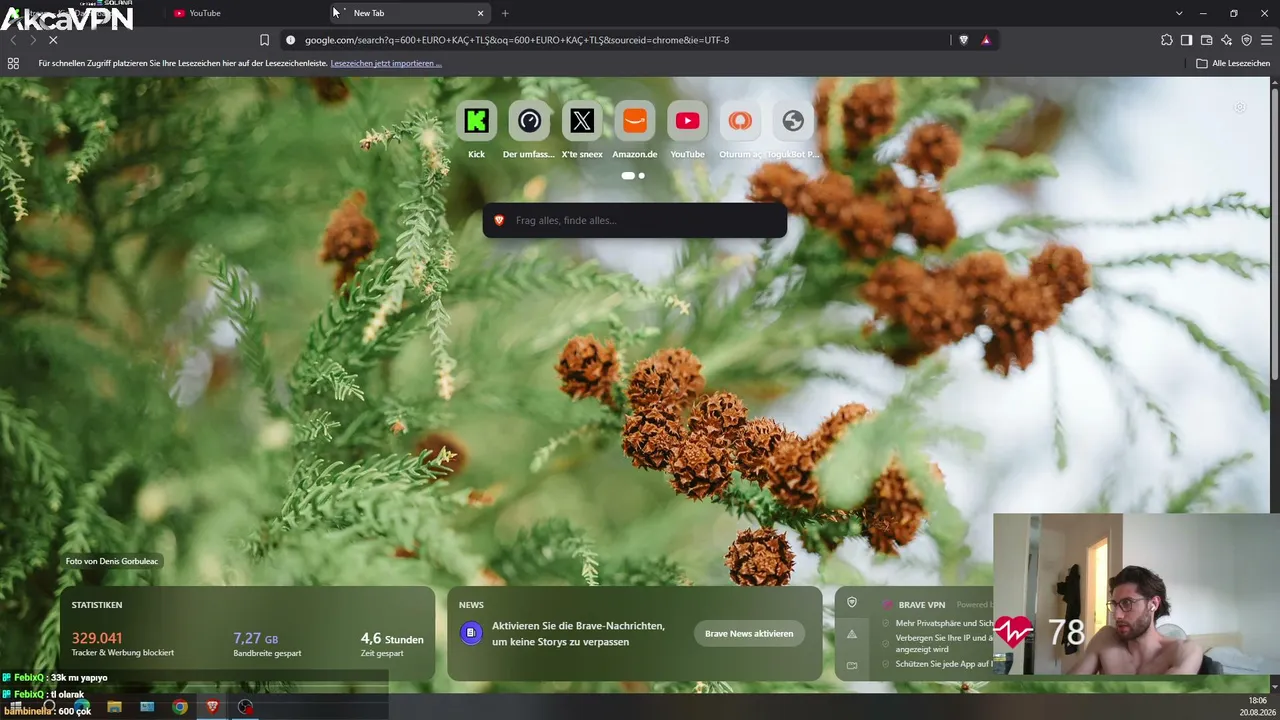Bookmark this page with bookmark icon
This screenshot has width=1280, height=720.
[264, 40]
